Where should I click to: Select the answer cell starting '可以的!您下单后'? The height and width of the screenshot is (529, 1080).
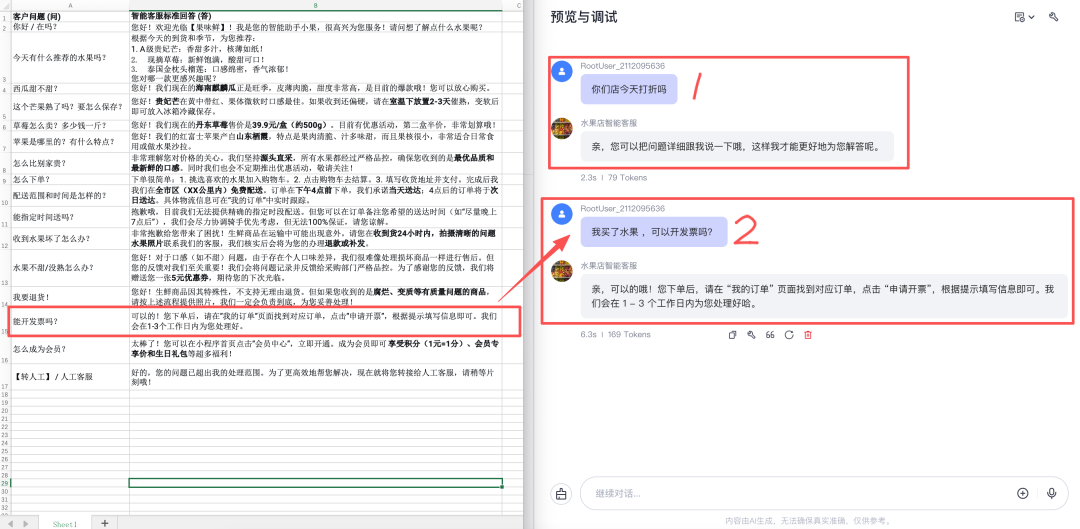[x=315, y=321]
